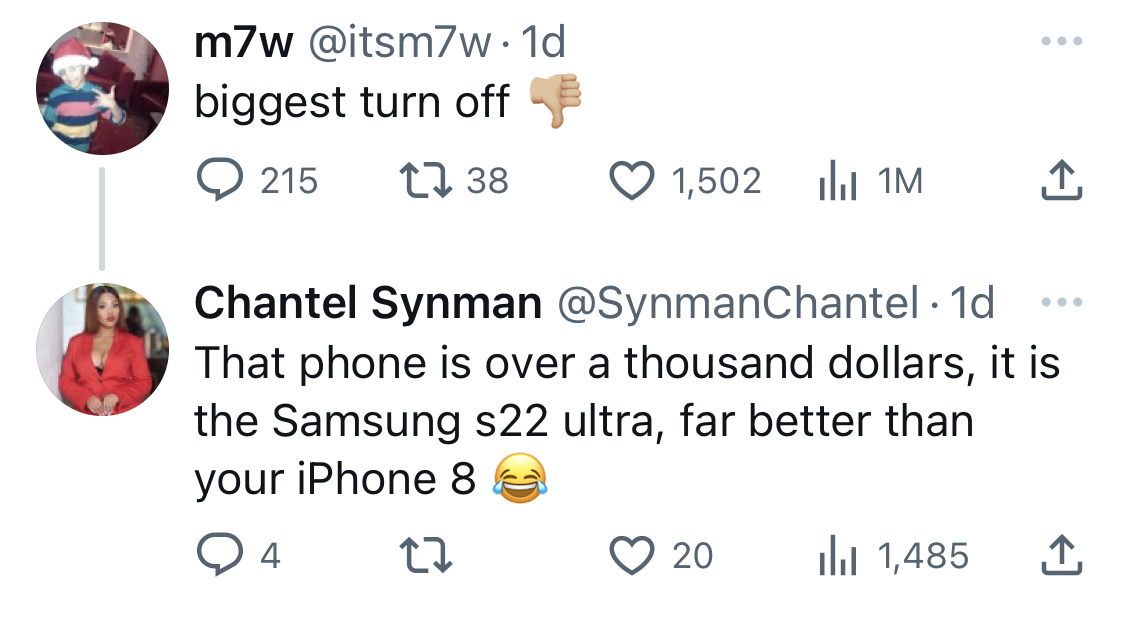The width and height of the screenshot is (1125, 620).
Task: Like Chantel Synman's reply
Action: click(x=661, y=556)
